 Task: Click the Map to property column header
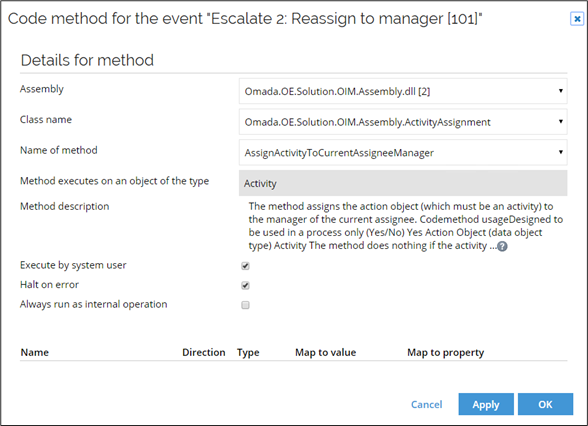pos(446,352)
